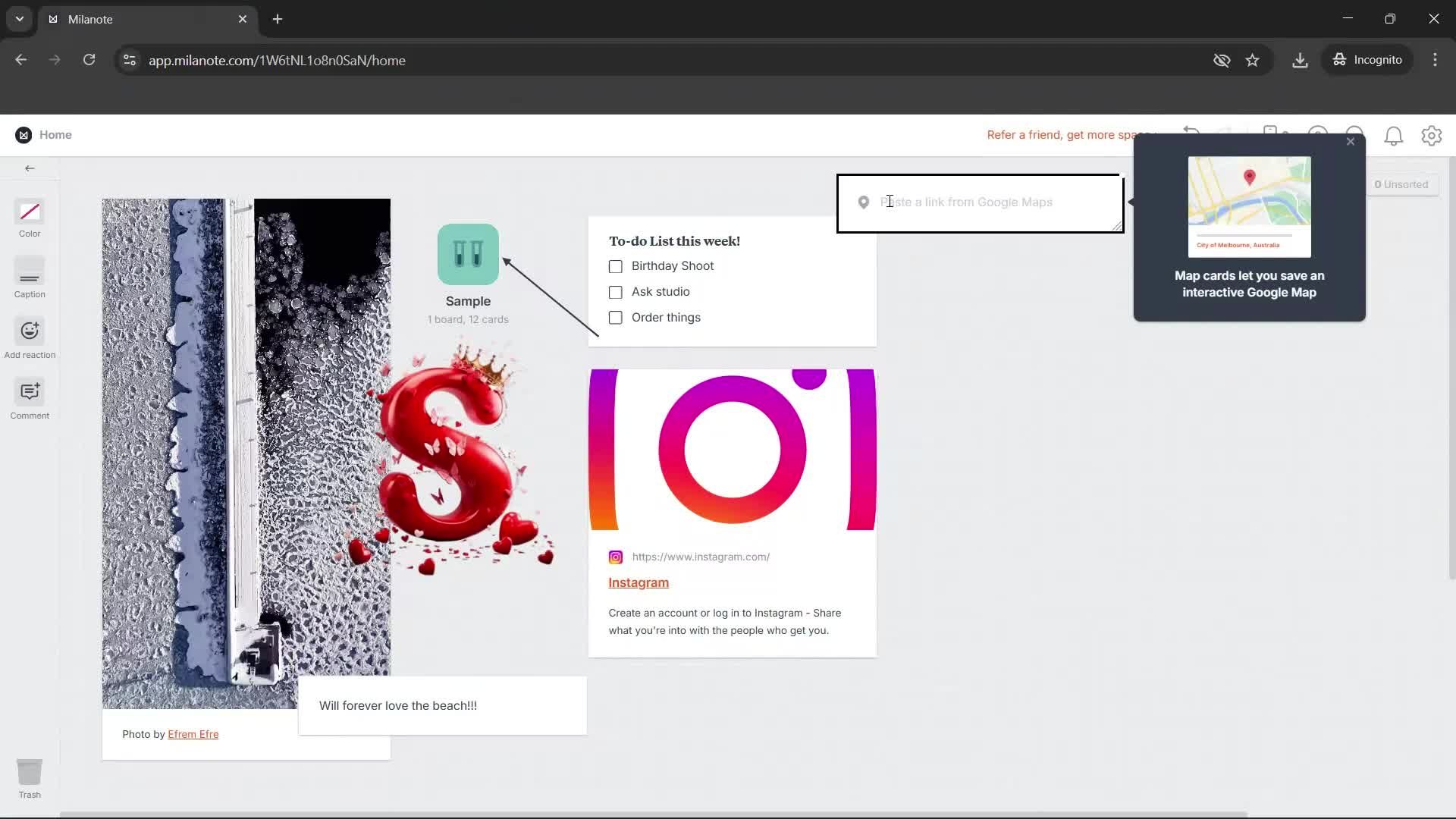Mark Order things as done

pyautogui.click(x=614, y=318)
